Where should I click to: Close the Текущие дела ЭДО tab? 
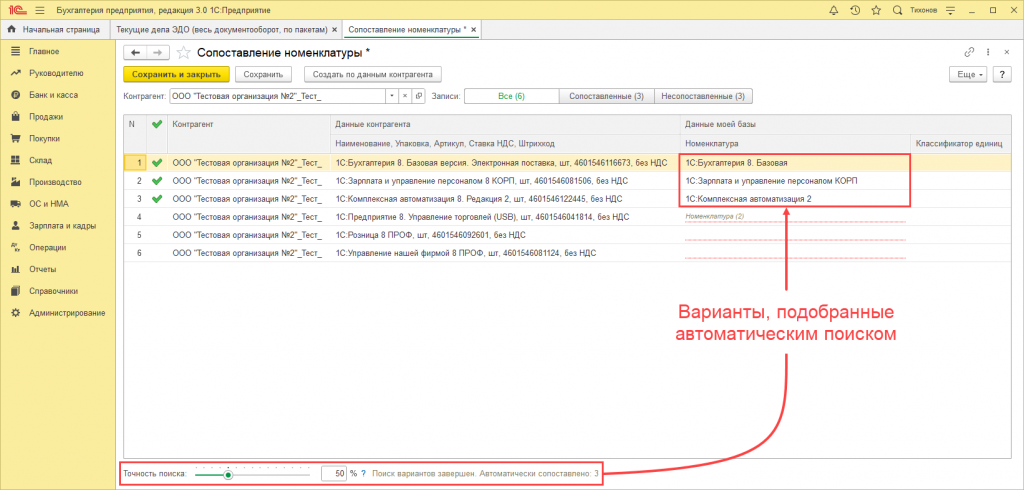coord(334,30)
